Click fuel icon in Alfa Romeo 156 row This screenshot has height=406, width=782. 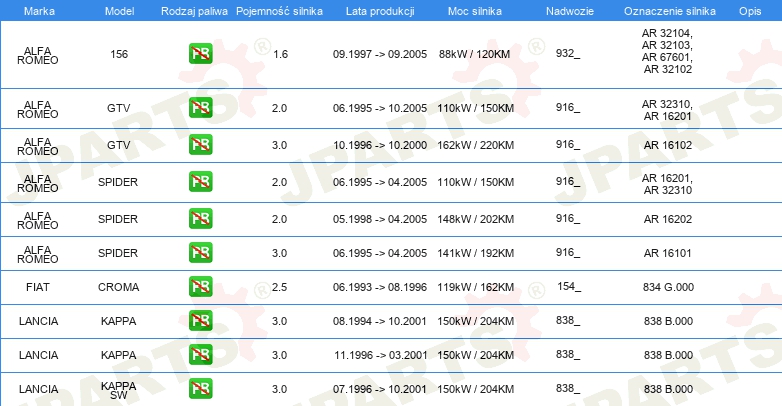[200, 53]
